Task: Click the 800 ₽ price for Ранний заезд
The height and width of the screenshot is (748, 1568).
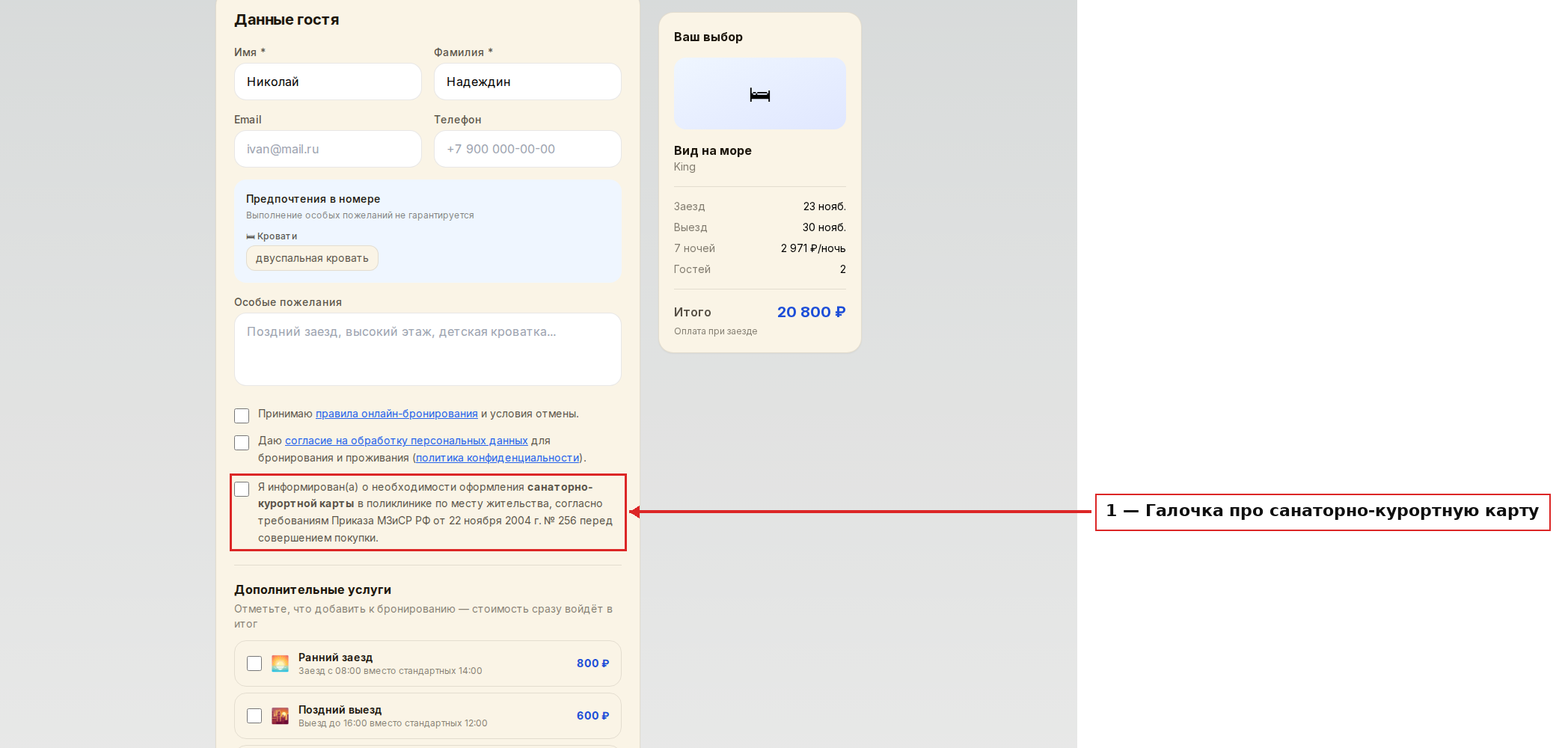Action: point(593,663)
